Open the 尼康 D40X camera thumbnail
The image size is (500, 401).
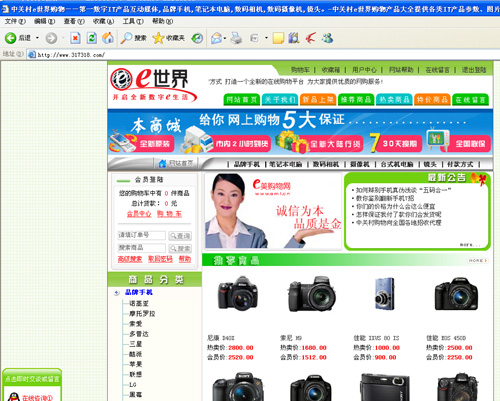(x=238, y=294)
